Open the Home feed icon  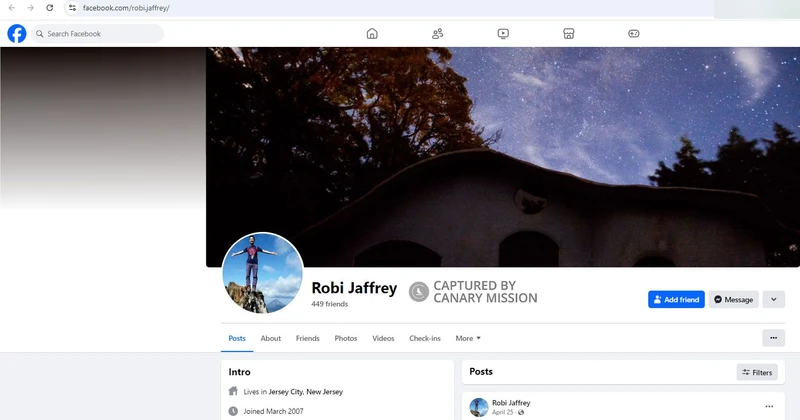[372, 34]
